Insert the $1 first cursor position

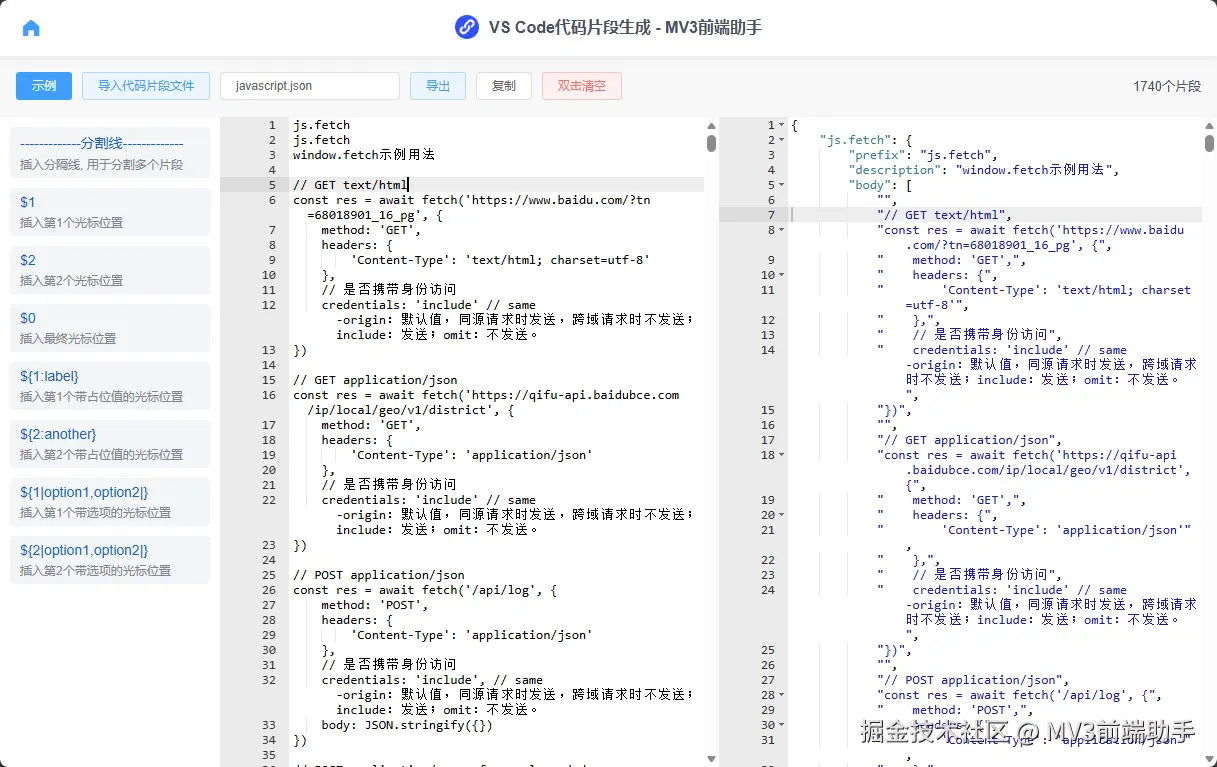coord(110,211)
